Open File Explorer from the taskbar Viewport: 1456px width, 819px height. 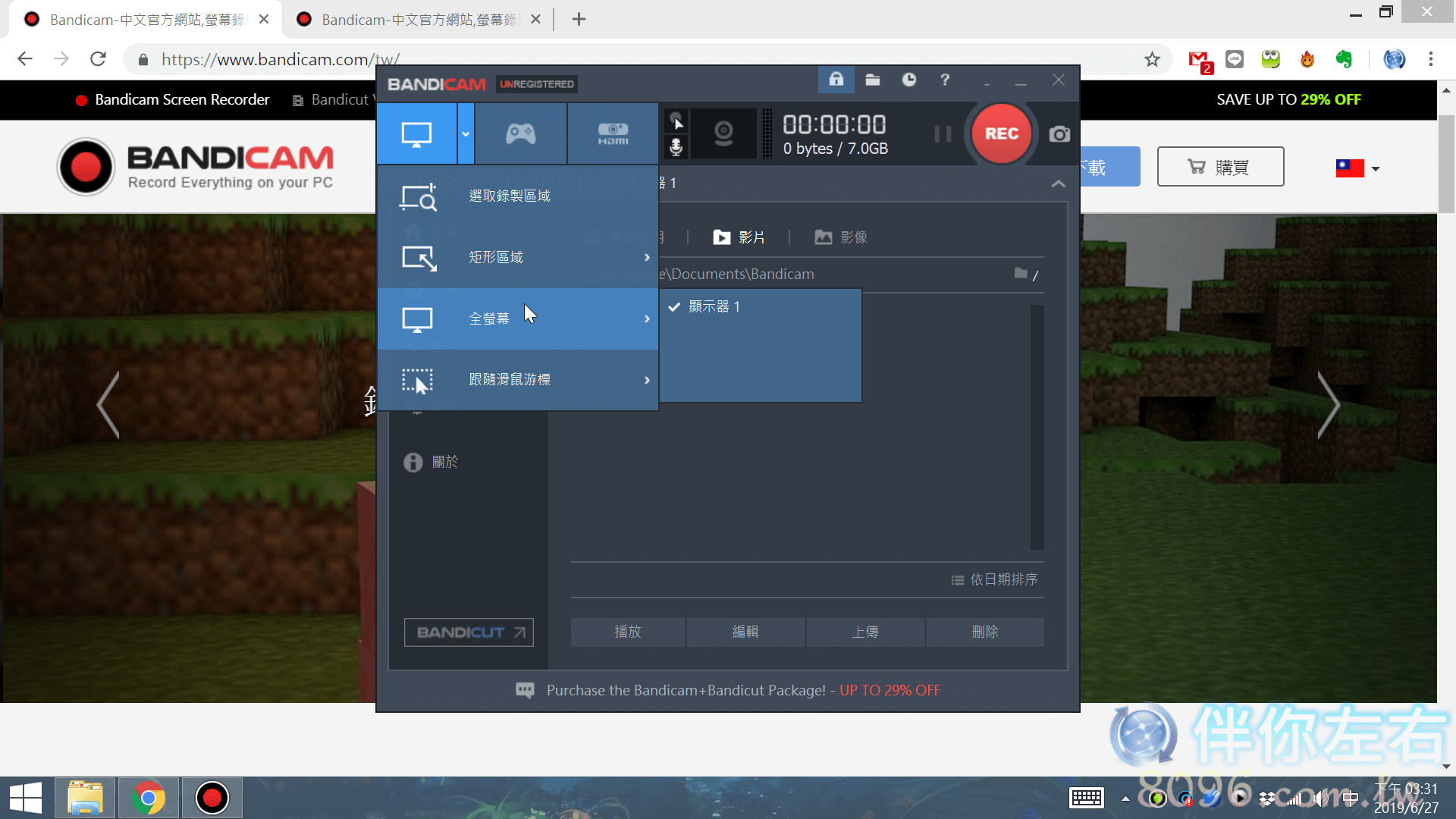click(85, 799)
